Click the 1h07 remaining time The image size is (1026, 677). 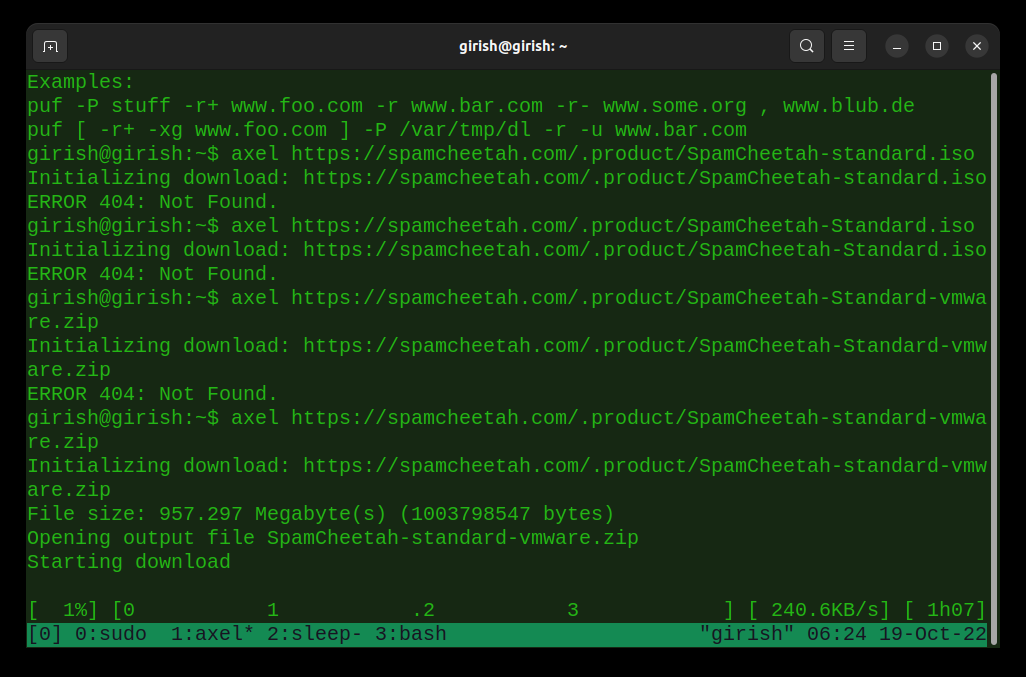(x=945, y=610)
